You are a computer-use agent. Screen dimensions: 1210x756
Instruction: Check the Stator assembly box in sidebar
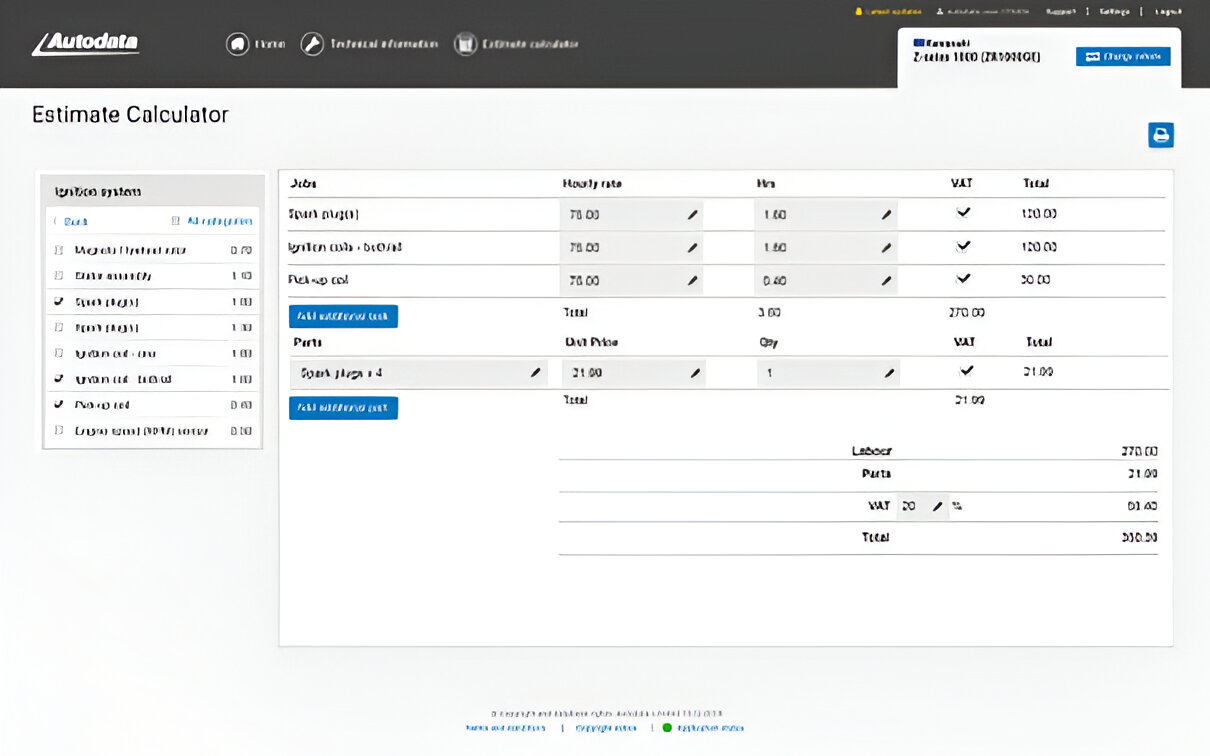(59, 276)
